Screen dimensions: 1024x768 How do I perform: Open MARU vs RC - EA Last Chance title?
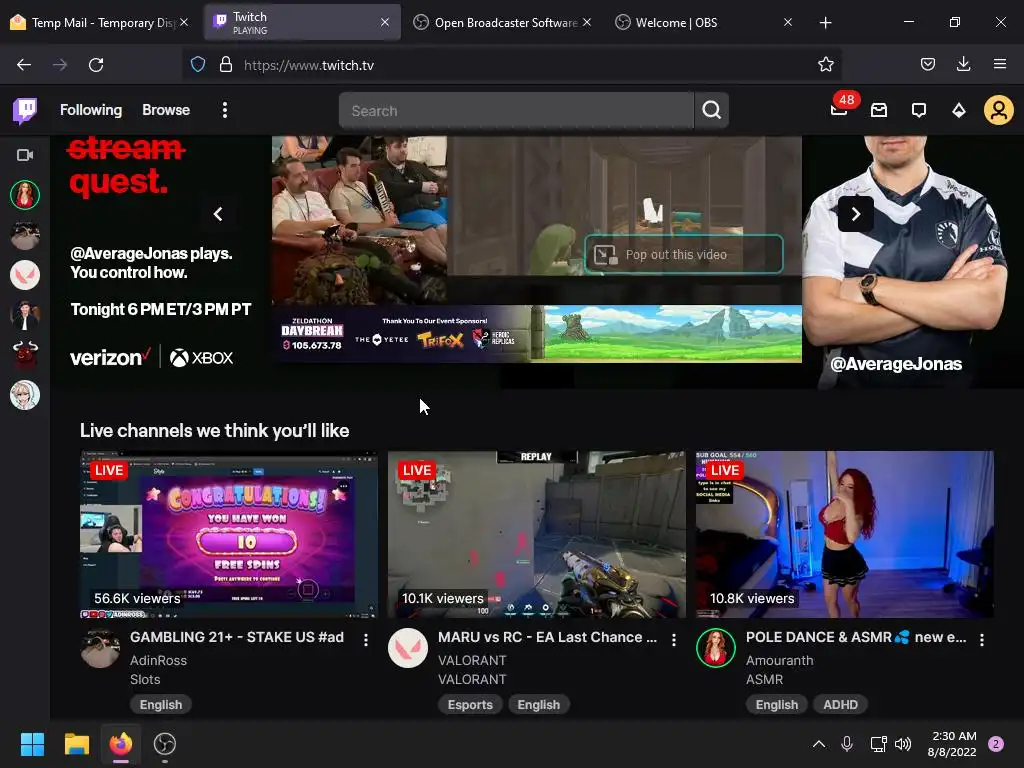(547, 637)
